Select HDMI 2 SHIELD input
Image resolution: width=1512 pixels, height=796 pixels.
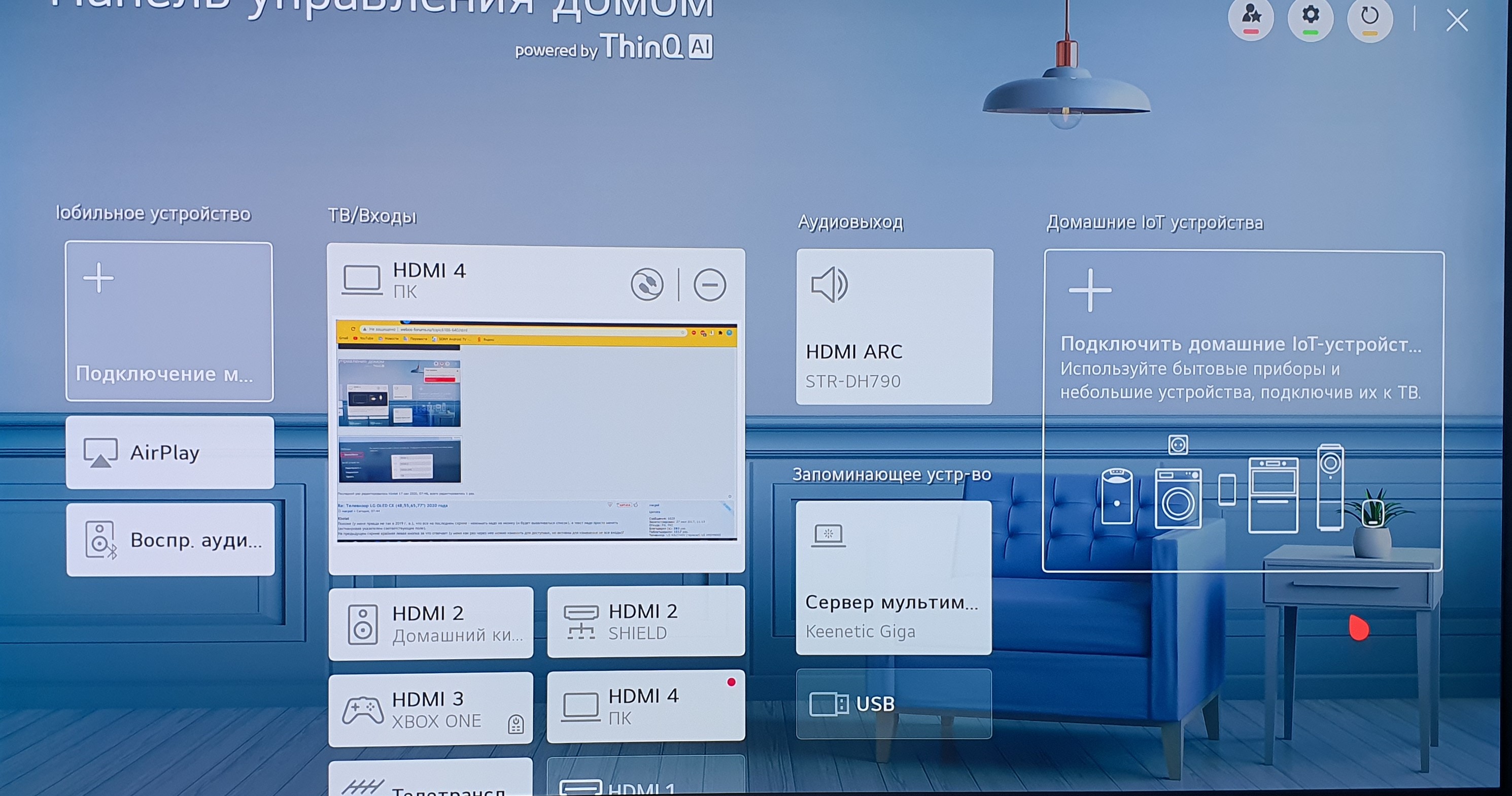coord(646,621)
